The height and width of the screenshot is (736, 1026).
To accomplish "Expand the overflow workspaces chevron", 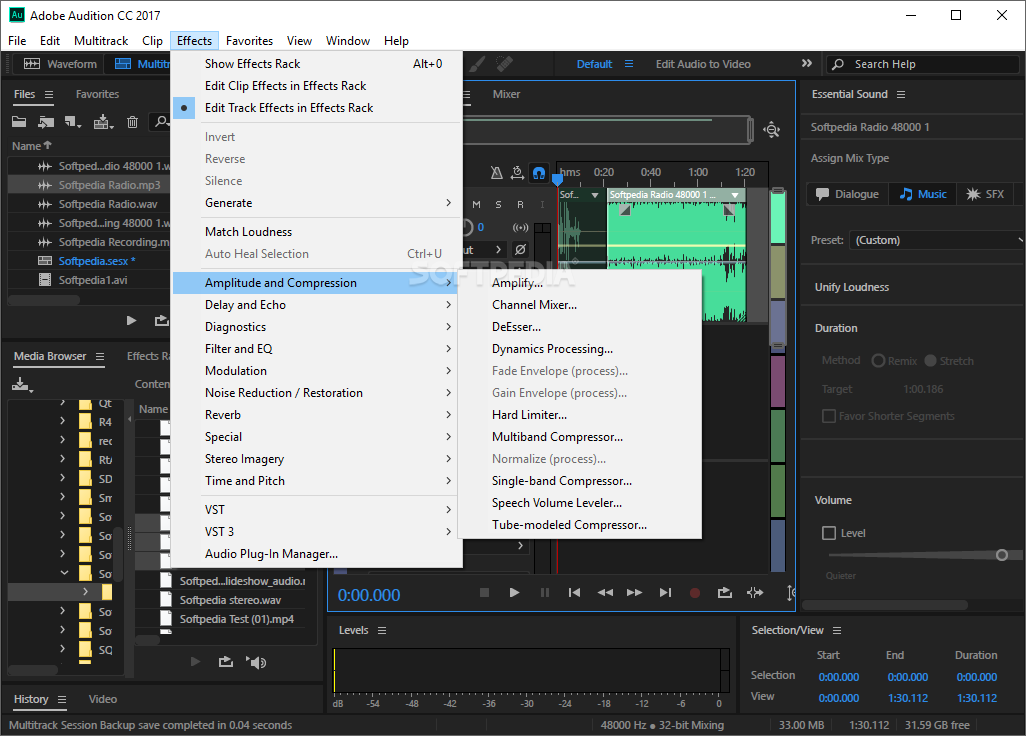I will pos(807,63).
